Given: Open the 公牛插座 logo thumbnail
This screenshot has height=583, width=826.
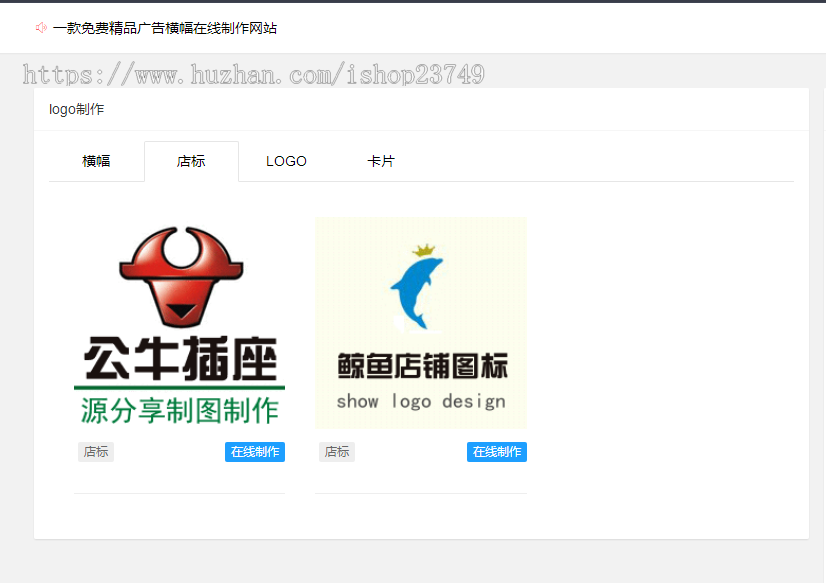Looking at the screenshot, I should click(180, 323).
